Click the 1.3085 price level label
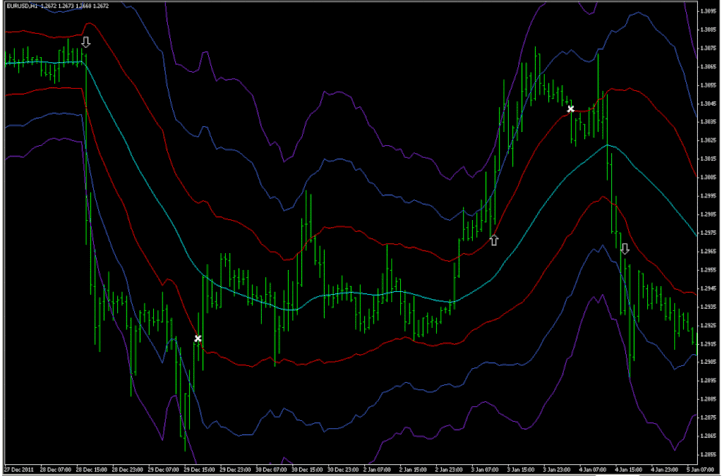Screen dimensions: 722x476 tap(709, 29)
